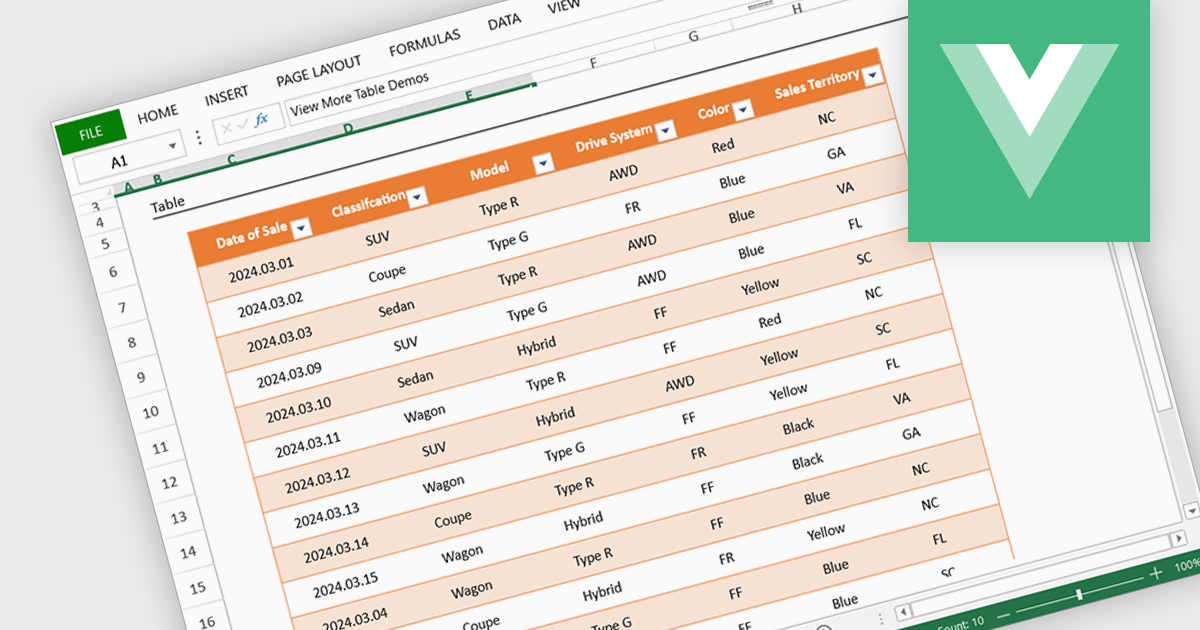Click the horizontal scrollbar right arrow
Screen dimensions: 1200x630
[x=1181, y=539]
